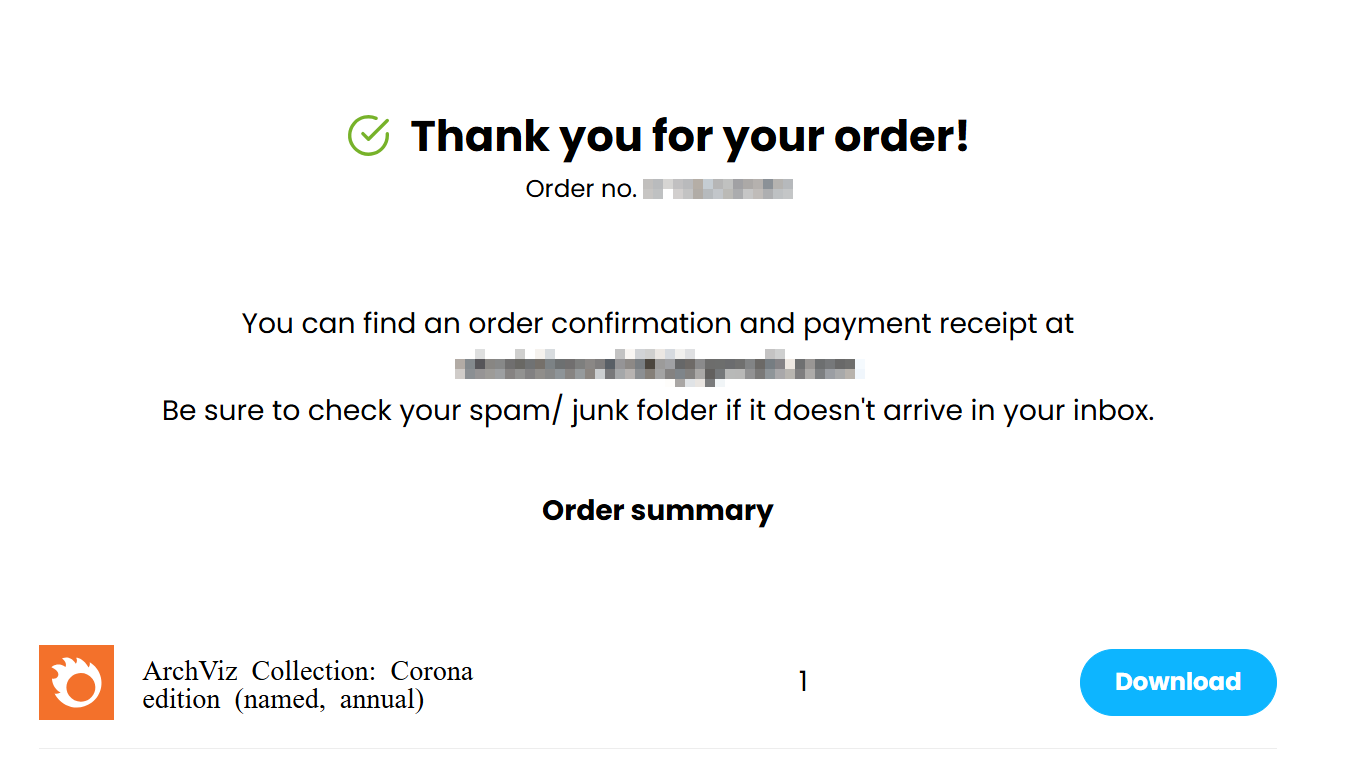
Task: Click the blurred order number
Action: coord(718,189)
